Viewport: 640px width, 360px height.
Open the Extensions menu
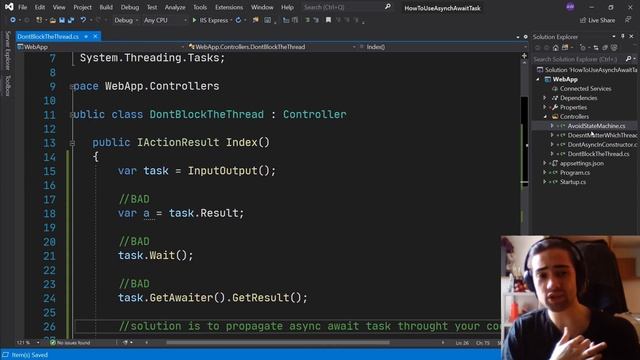click(x=229, y=7)
